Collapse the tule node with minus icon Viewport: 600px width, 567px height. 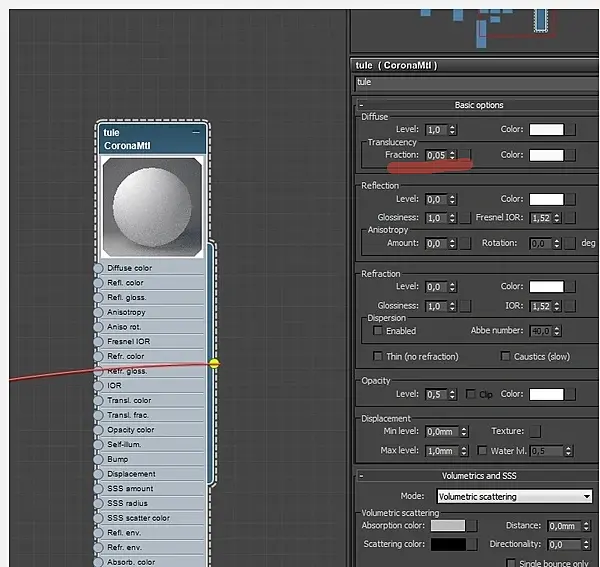pyautogui.click(x=196, y=132)
